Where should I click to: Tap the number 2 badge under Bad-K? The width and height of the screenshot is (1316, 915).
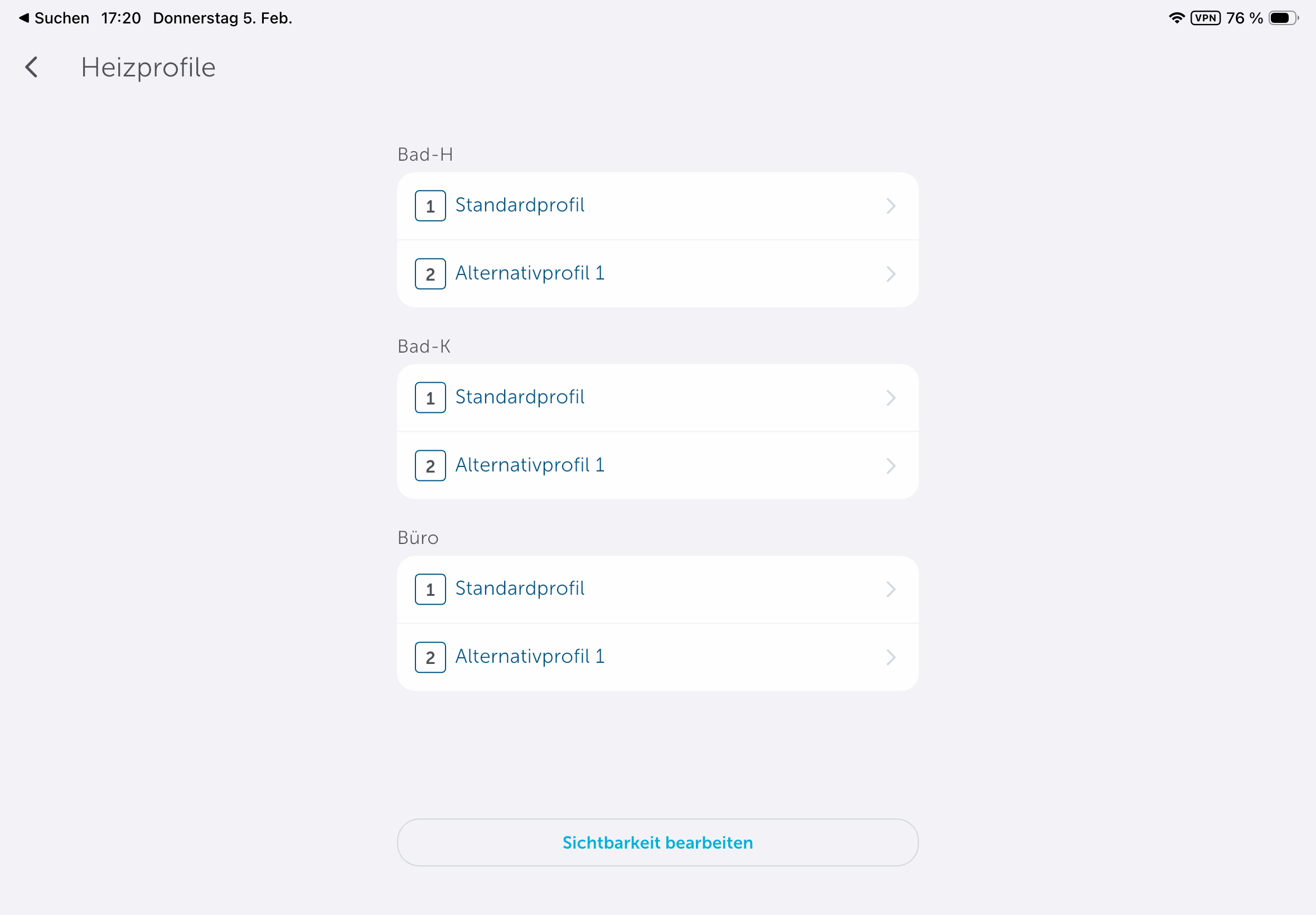[x=430, y=465]
